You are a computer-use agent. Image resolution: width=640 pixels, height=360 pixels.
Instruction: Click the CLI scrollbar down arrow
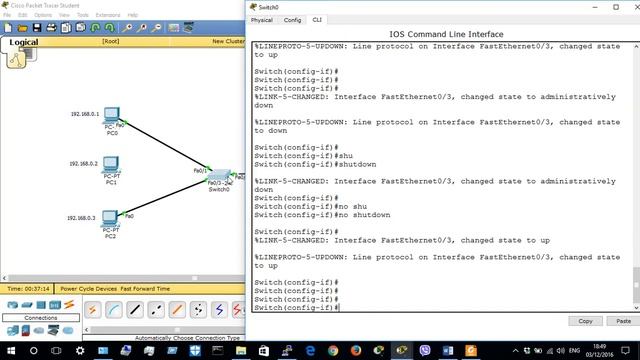pyautogui.click(x=636, y=308)
